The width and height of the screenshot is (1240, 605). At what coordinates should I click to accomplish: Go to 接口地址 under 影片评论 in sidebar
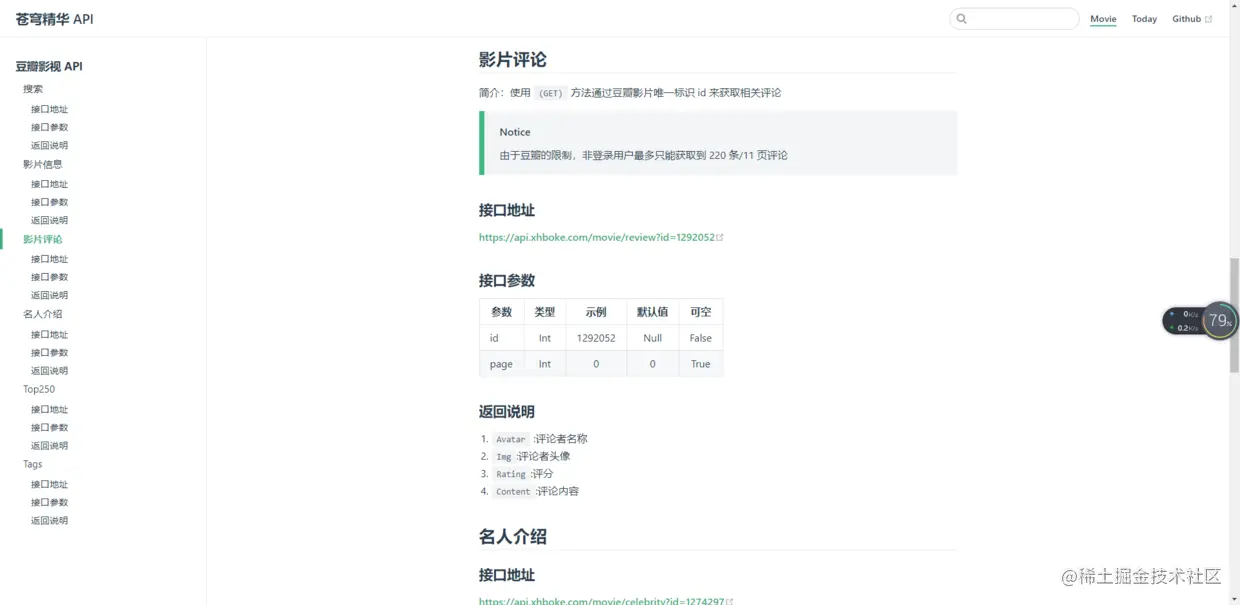(49, 259)
